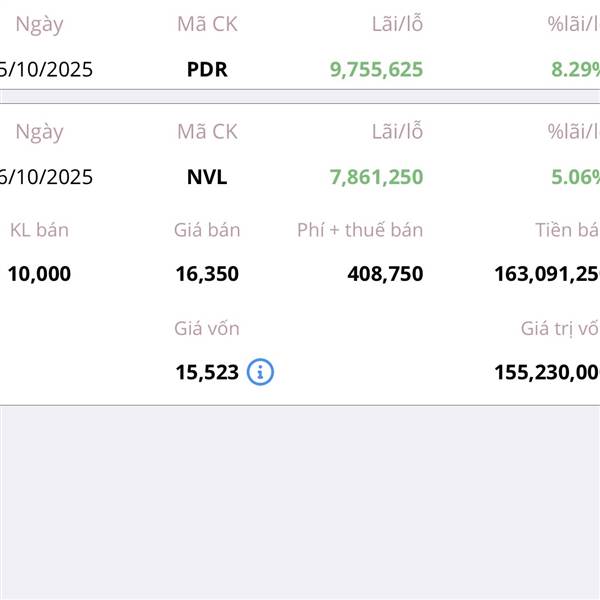The height and width of the screenshot is (600, 600).
Task: Tap the 8.29% profit percentage for PDR
Action: 575,69
